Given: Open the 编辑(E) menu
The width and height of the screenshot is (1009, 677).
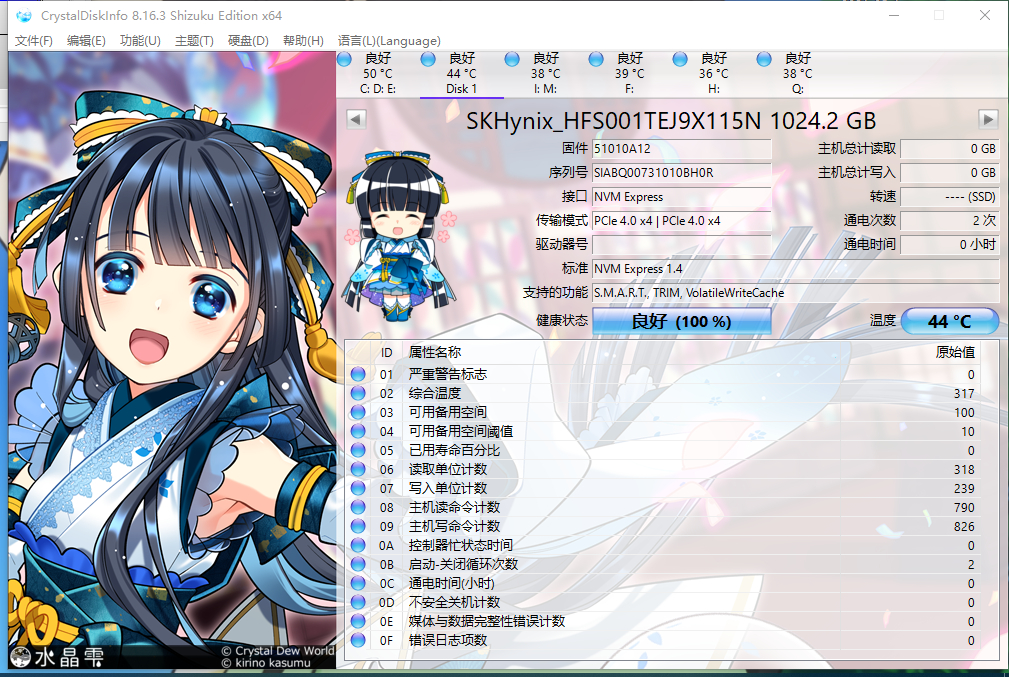Looking at the screenshot, I should point(86,41).
